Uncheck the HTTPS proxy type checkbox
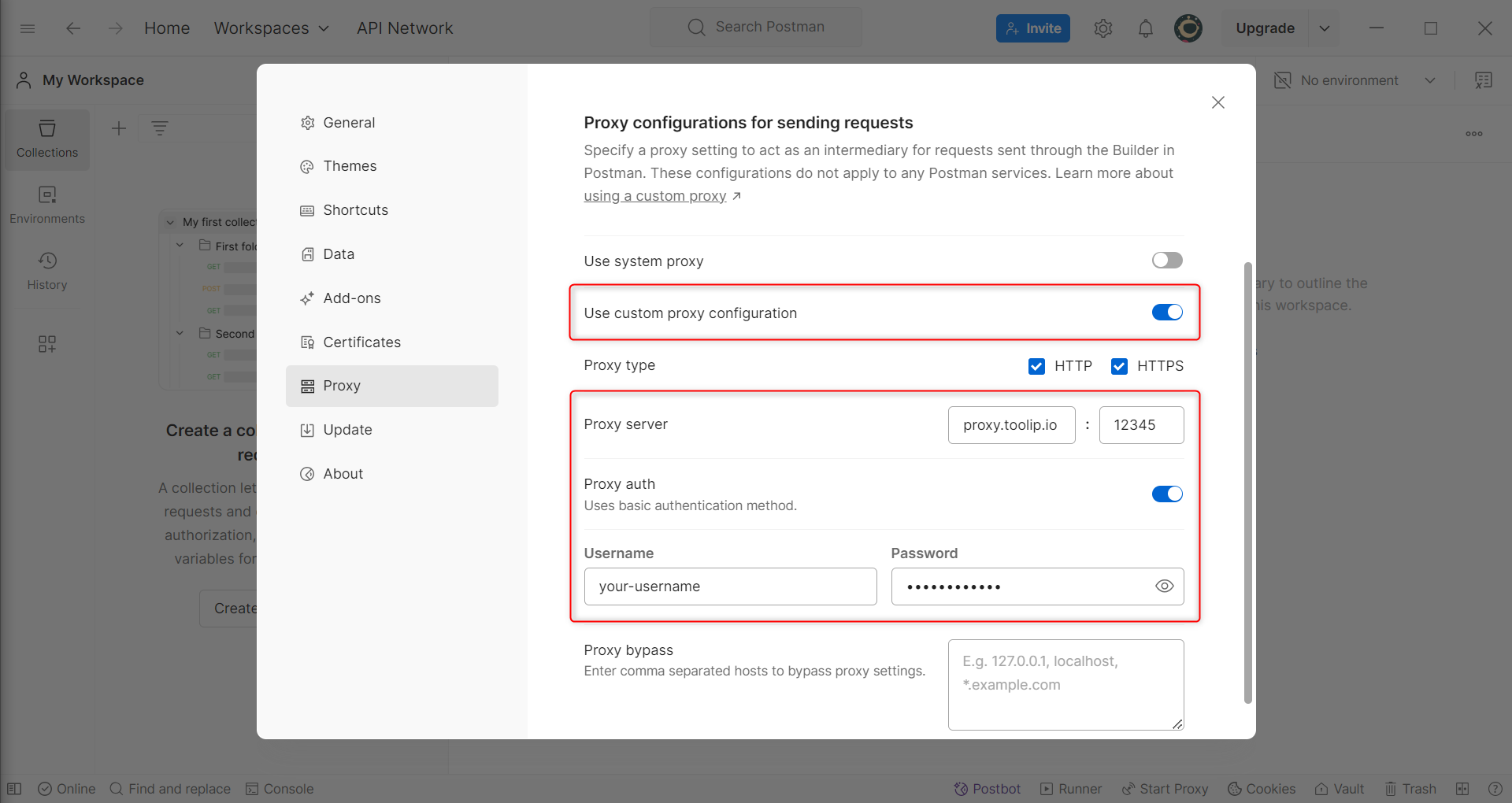 tap(1119, 366)
